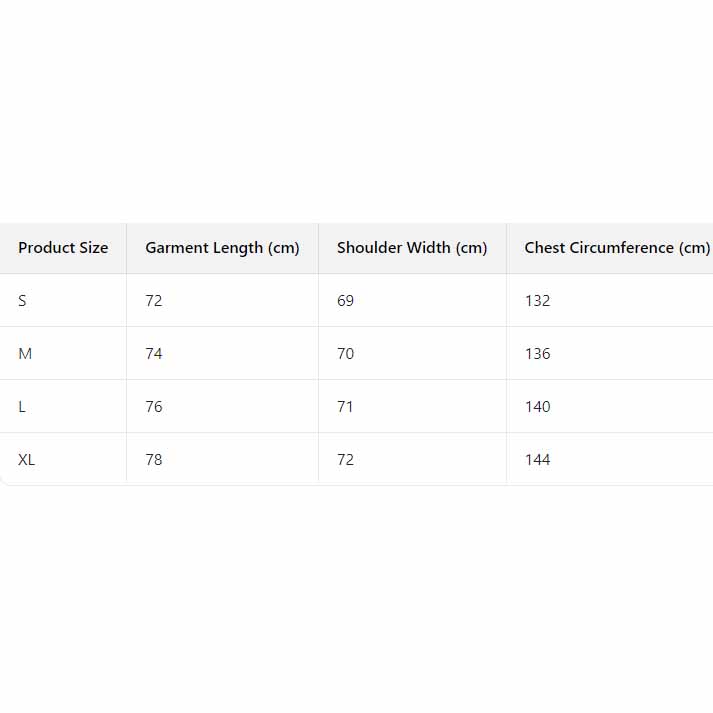Select the garment length value 78
Viewport: 713px width, 713px height.
click(154, 460)
